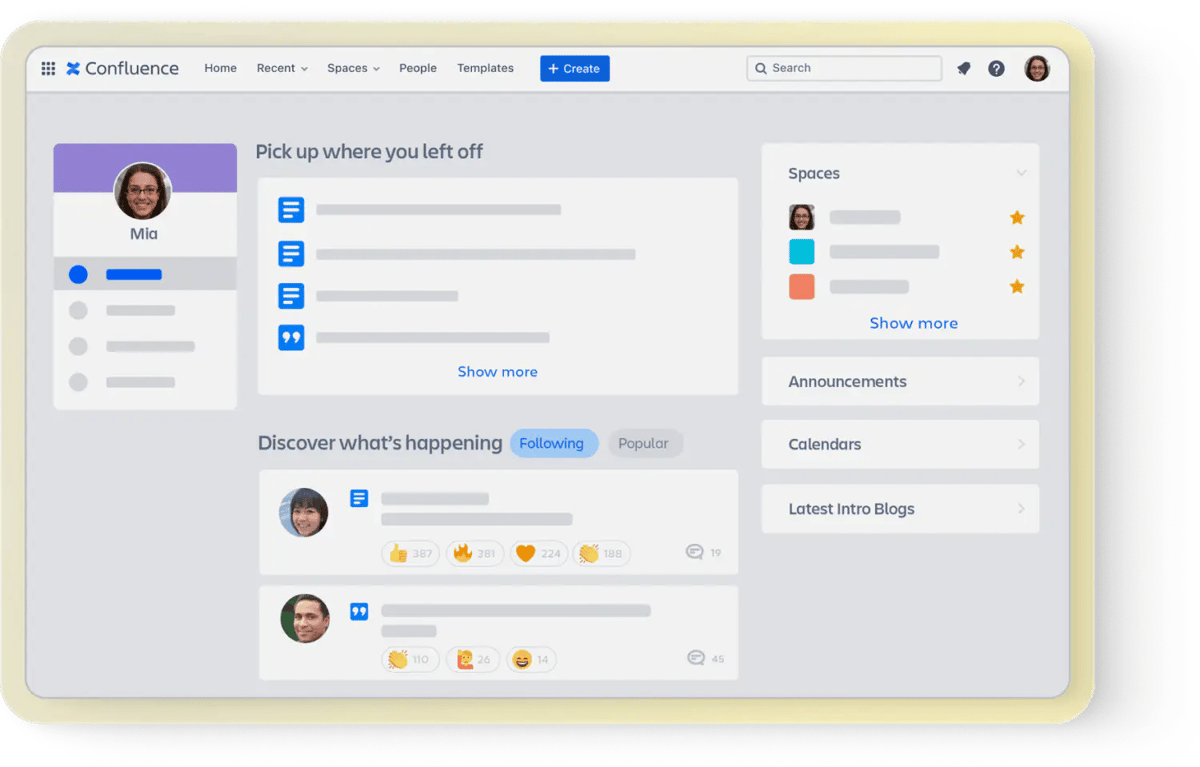Go to the People menu item
Viewport: 1200px width, 767px height.
tap(417, 69)
